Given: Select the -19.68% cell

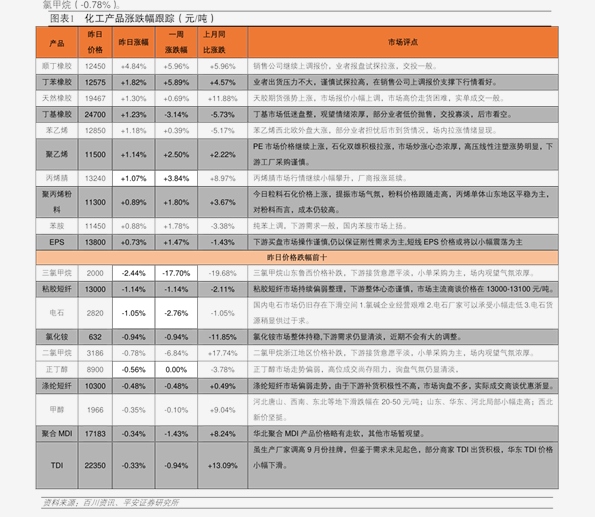Looking at the screenshot, I should point(223,273).
